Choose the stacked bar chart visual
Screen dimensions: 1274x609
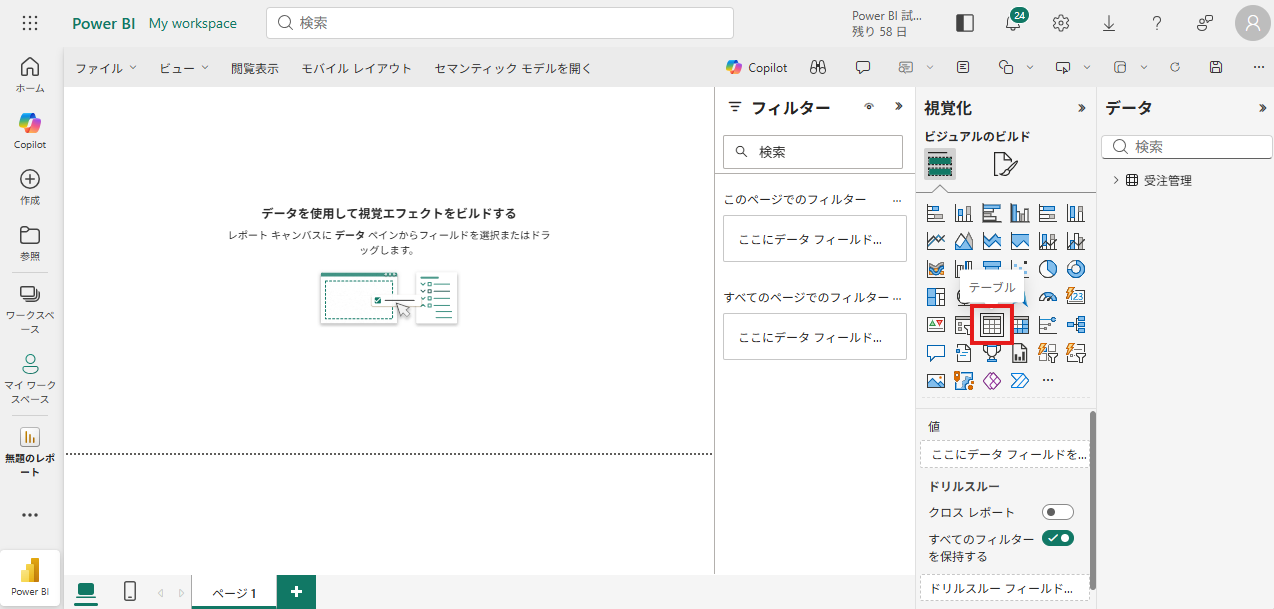tap(936, 213)
